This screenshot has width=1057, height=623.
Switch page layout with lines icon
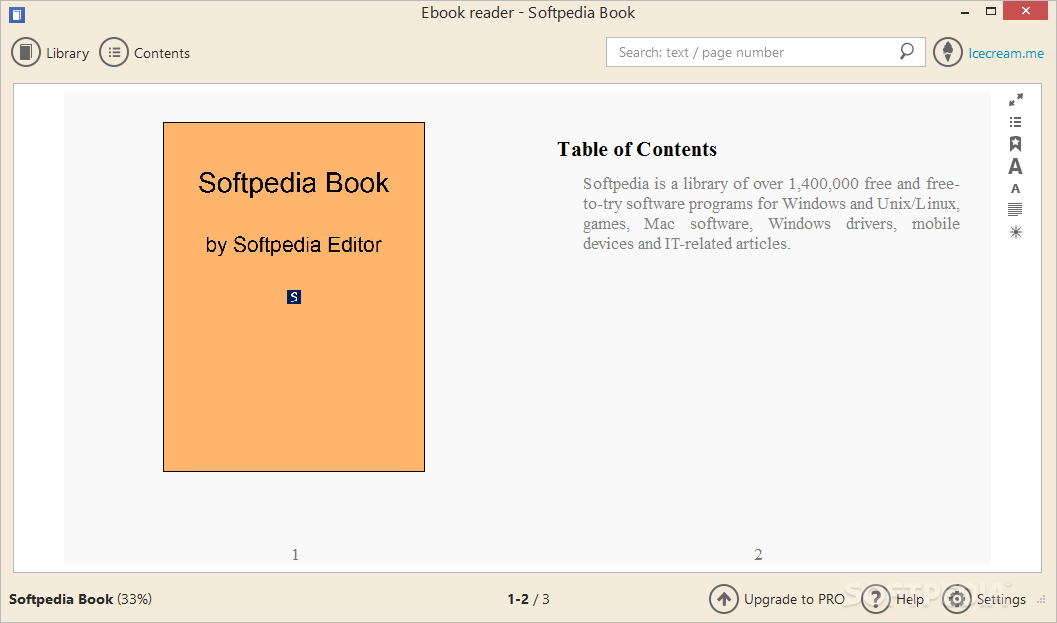[x=1015, y=210]
